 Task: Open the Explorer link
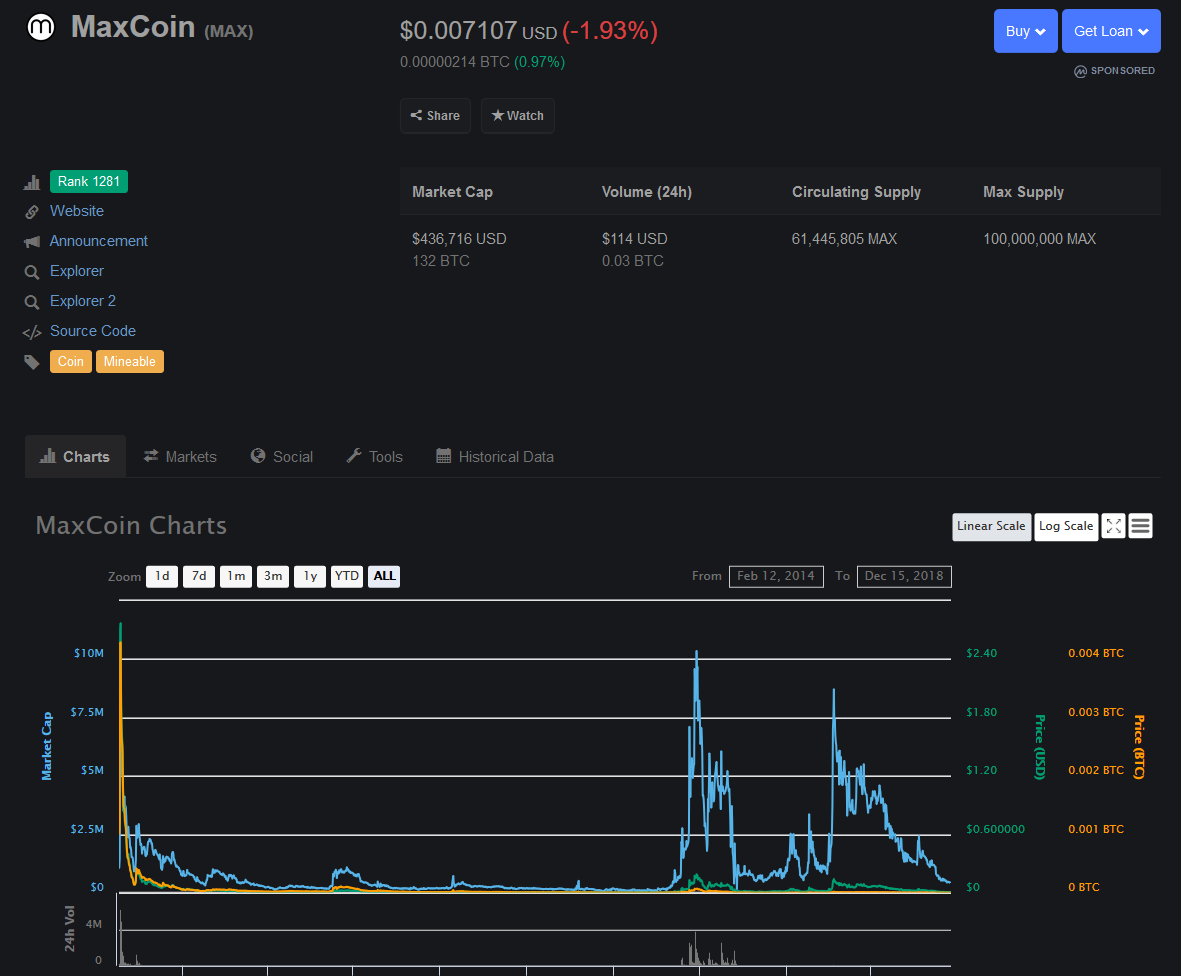pos(77,271)
